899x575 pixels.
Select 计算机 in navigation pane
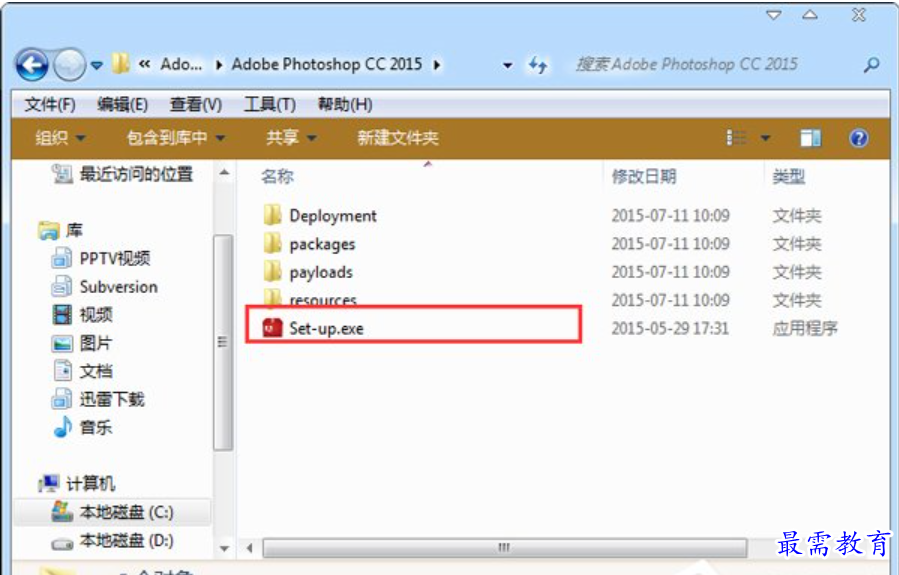[x=77, y=483]
